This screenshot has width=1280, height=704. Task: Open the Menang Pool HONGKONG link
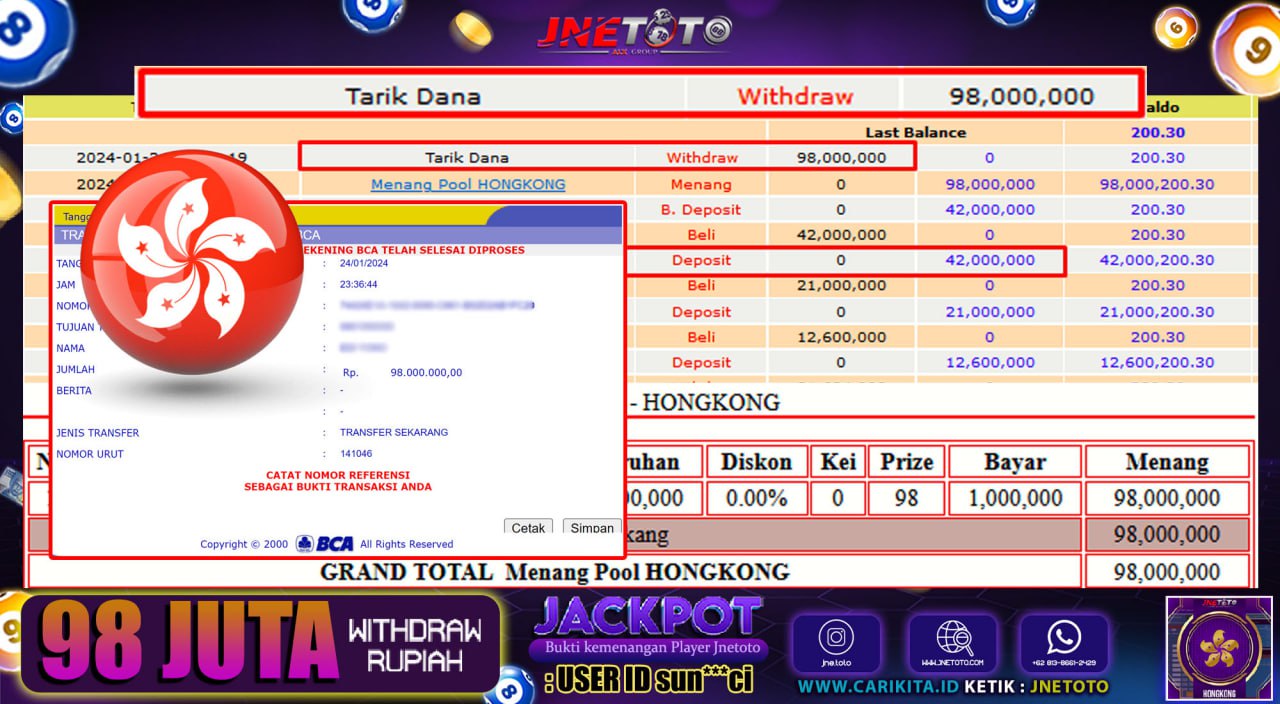pos(468,184)
